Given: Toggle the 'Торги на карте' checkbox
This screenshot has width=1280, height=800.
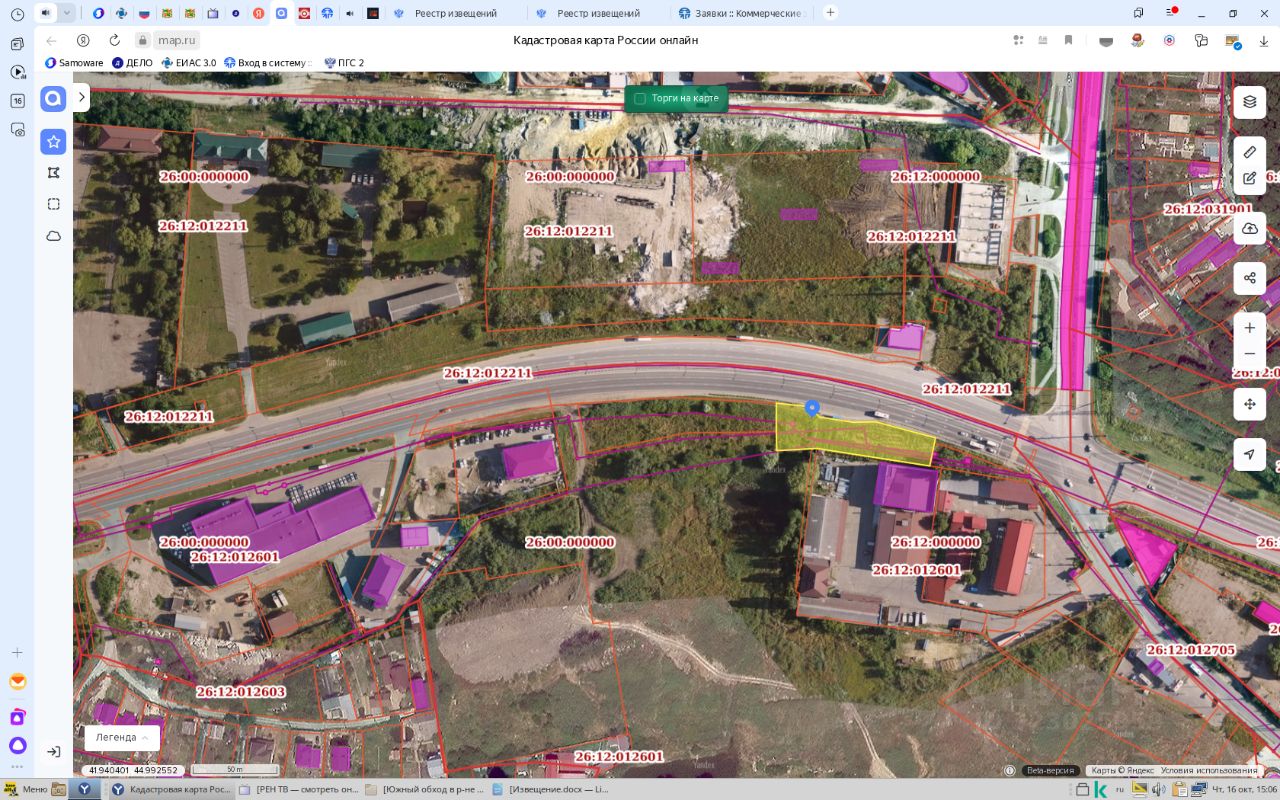Looking at the screenshot, I should click(x=640, y=99).
